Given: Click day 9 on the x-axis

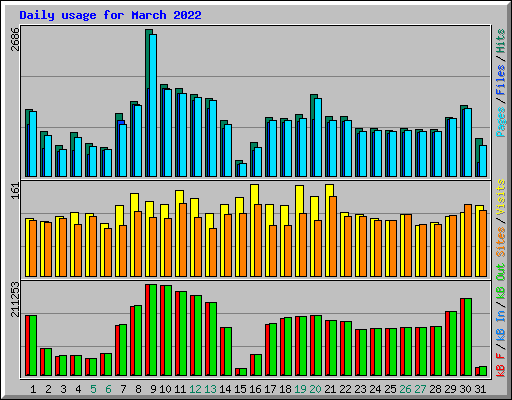Looking at the screenshot, I should pyautogui.click(x=153, y=389).
